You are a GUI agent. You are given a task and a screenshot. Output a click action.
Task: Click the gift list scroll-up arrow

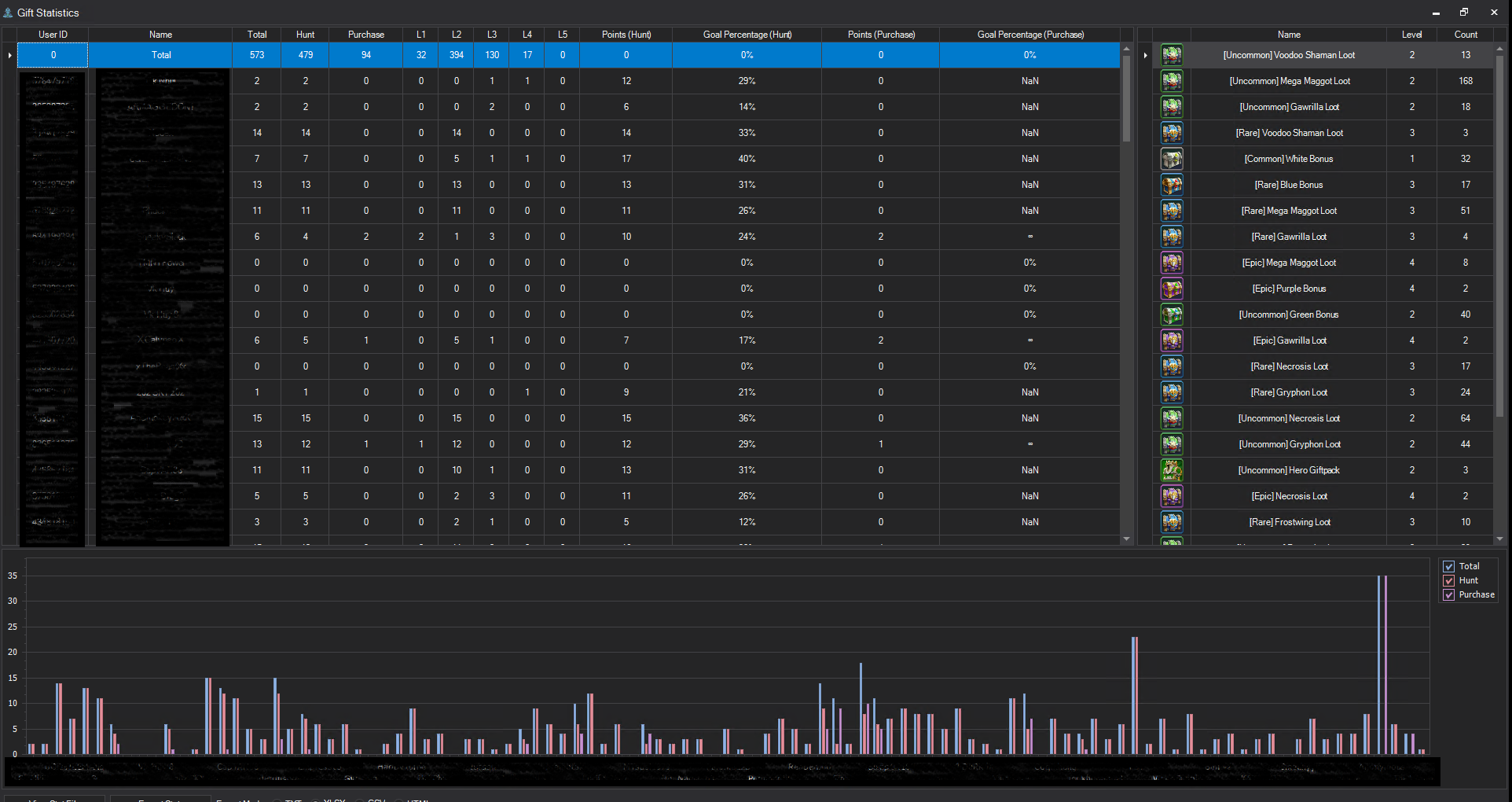pyautogui.click(x=1499, y=49)
